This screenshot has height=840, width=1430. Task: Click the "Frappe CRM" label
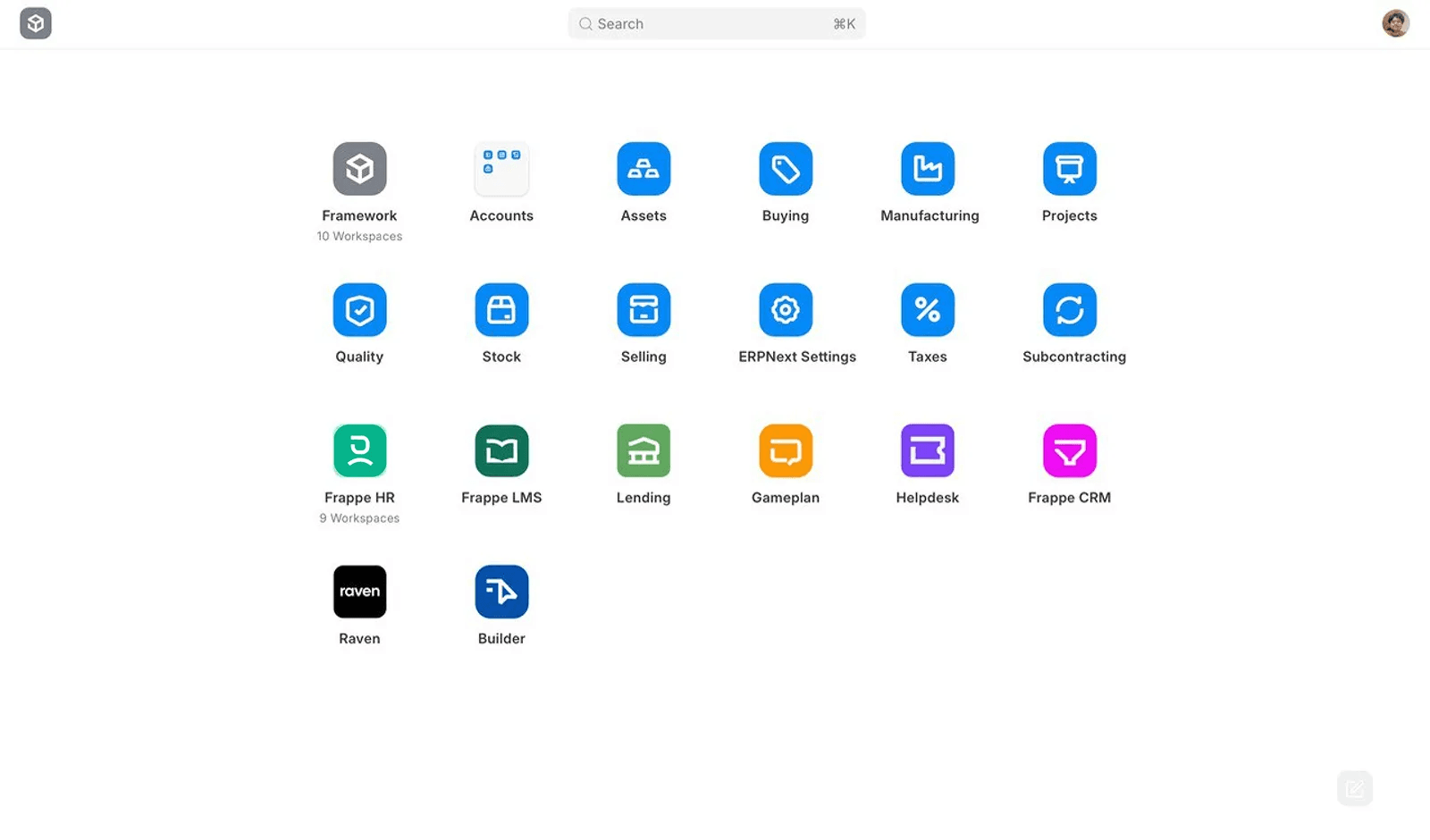pyautogui.click(x=1069, y=498)
